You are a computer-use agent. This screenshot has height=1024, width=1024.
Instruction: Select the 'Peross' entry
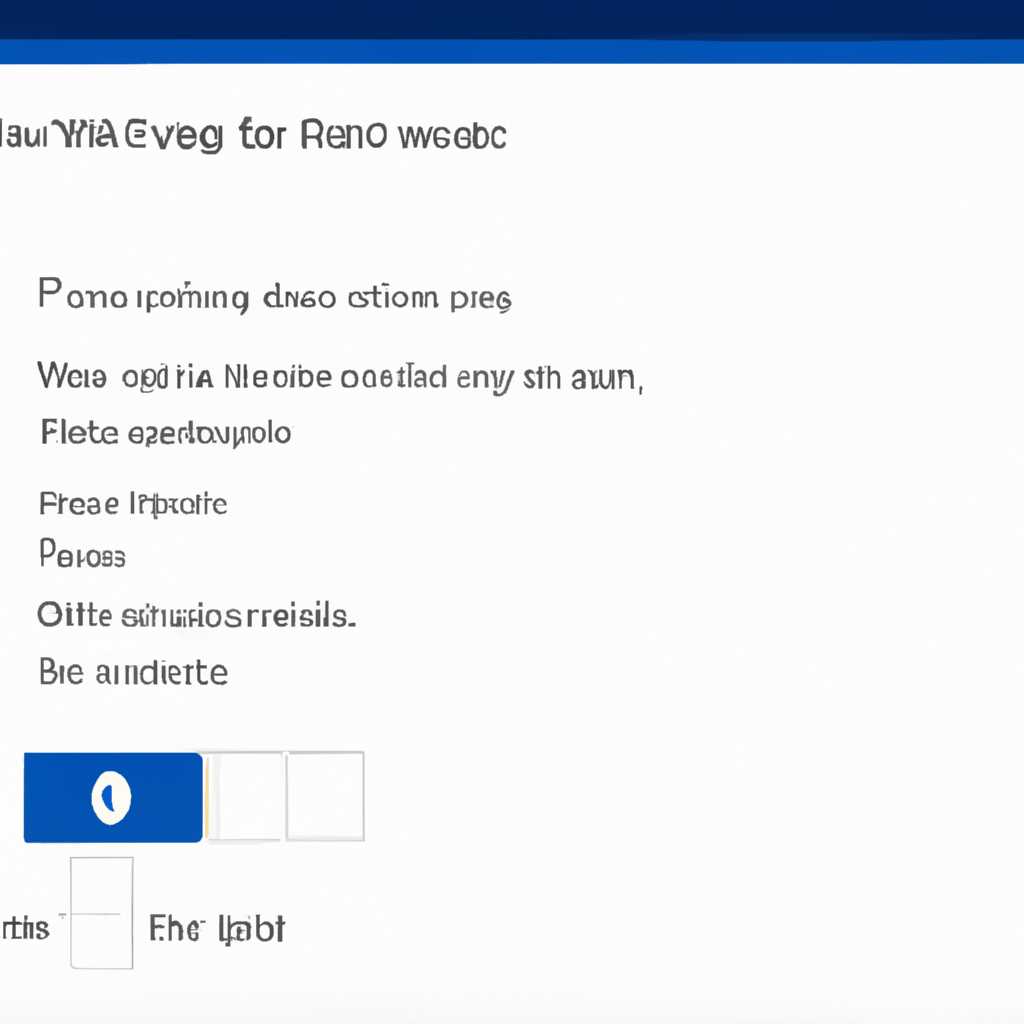tap(82, 554)
